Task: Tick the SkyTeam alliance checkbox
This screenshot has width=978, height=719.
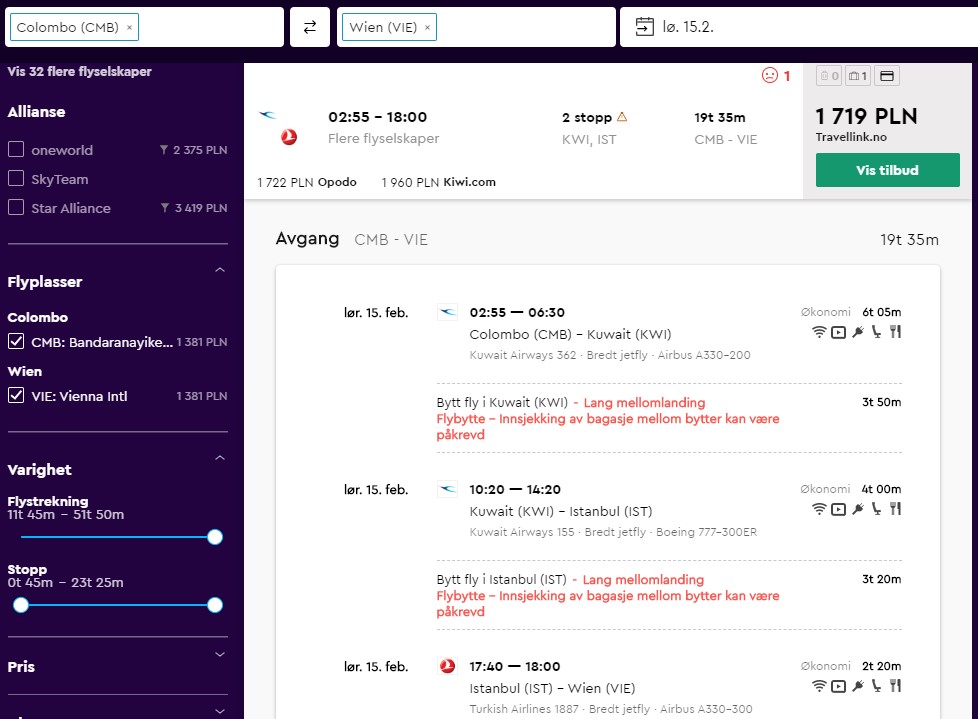Action: (16, 178)
